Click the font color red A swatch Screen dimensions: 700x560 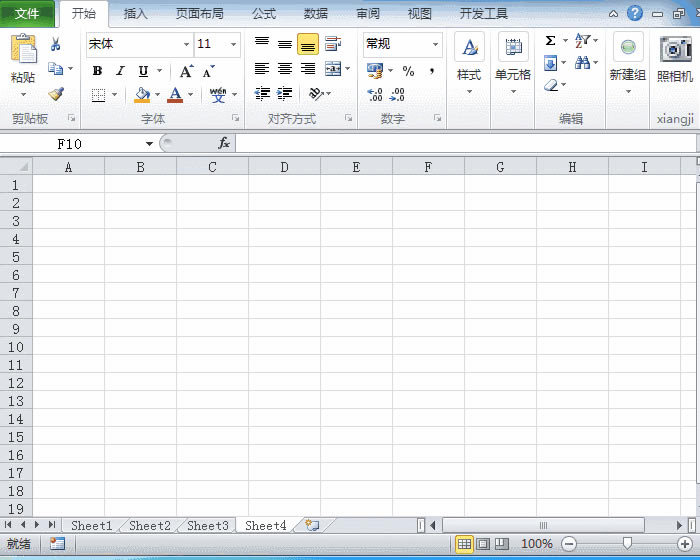pyautogui.click(x=175, y=95)
